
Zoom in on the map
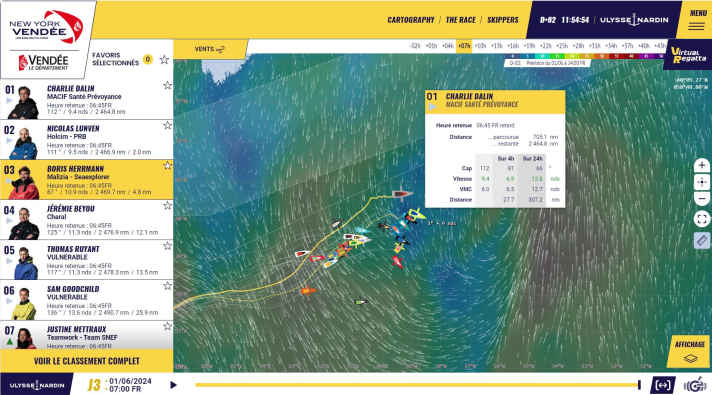click(x=702, y=165)
